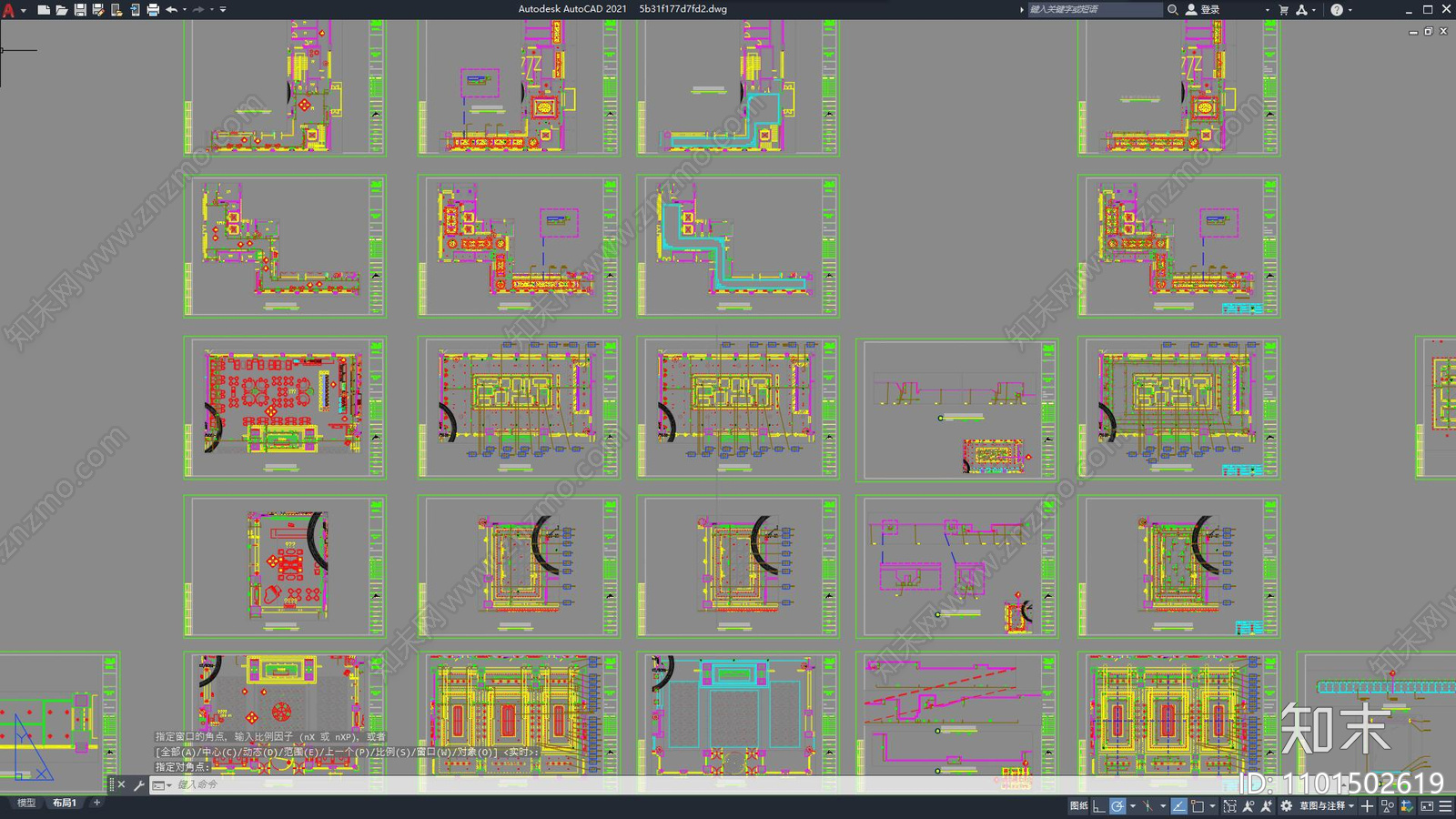Undo the last action
The image size is (1456, 819).
(171, 10)
